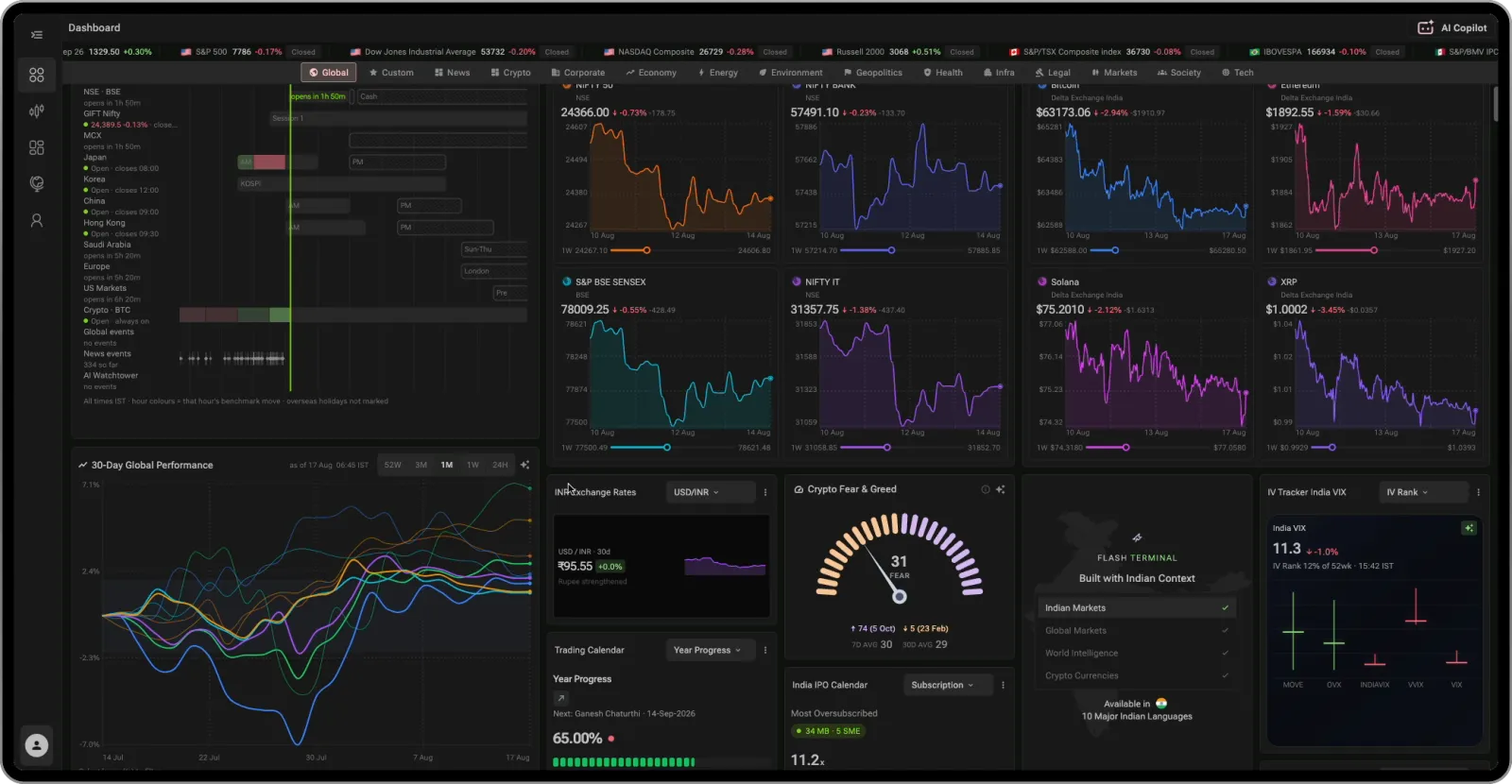This screenshot has height=784, width=1512.
Task: Switch to the Crypto tab
Action: (511, 72)
